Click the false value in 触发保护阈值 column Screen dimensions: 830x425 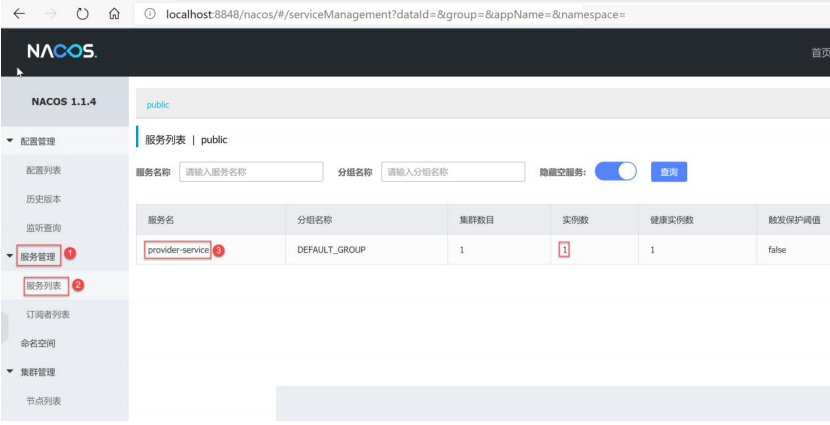pyautogui.click(x=777, y=249)
